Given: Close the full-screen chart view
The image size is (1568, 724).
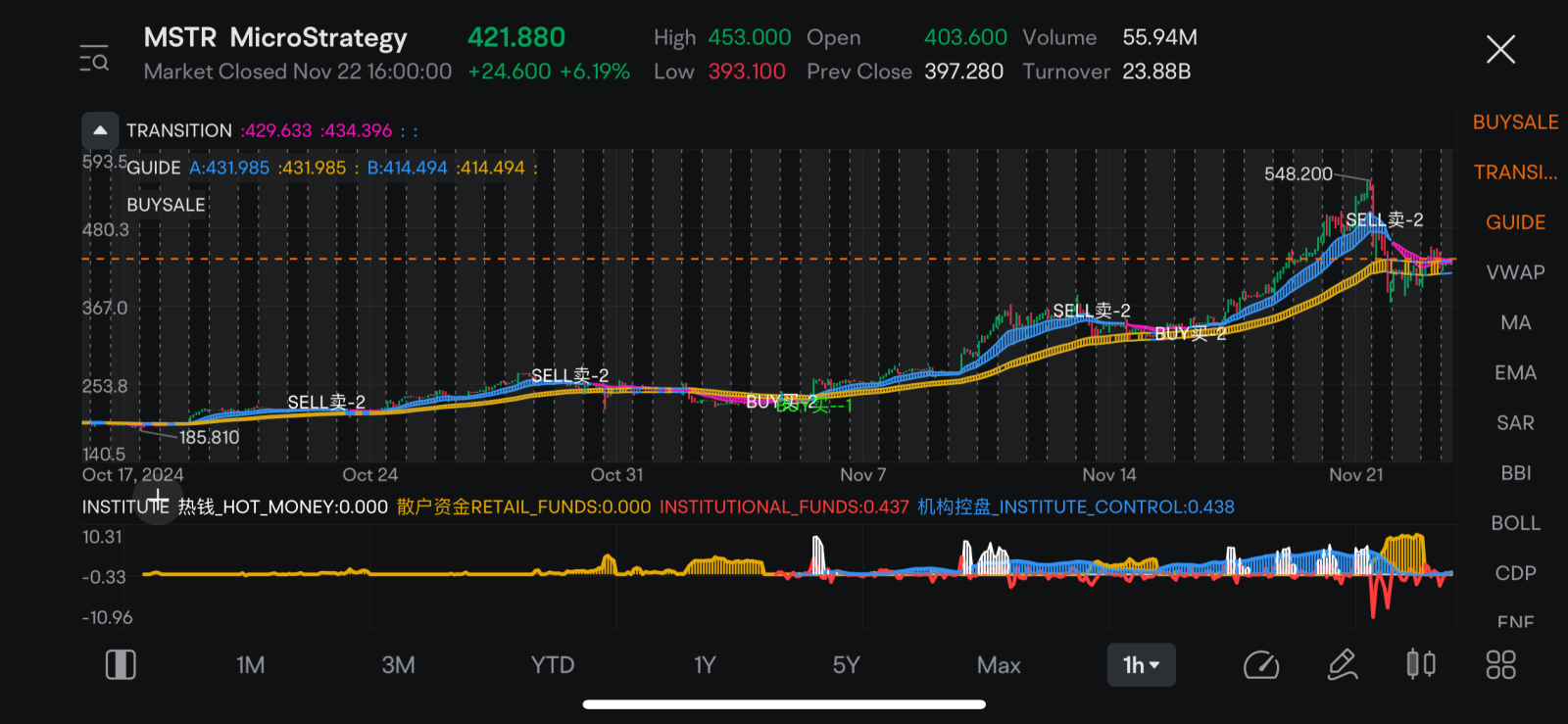Looking at the screenshot, I should [x=1500, y=49].
